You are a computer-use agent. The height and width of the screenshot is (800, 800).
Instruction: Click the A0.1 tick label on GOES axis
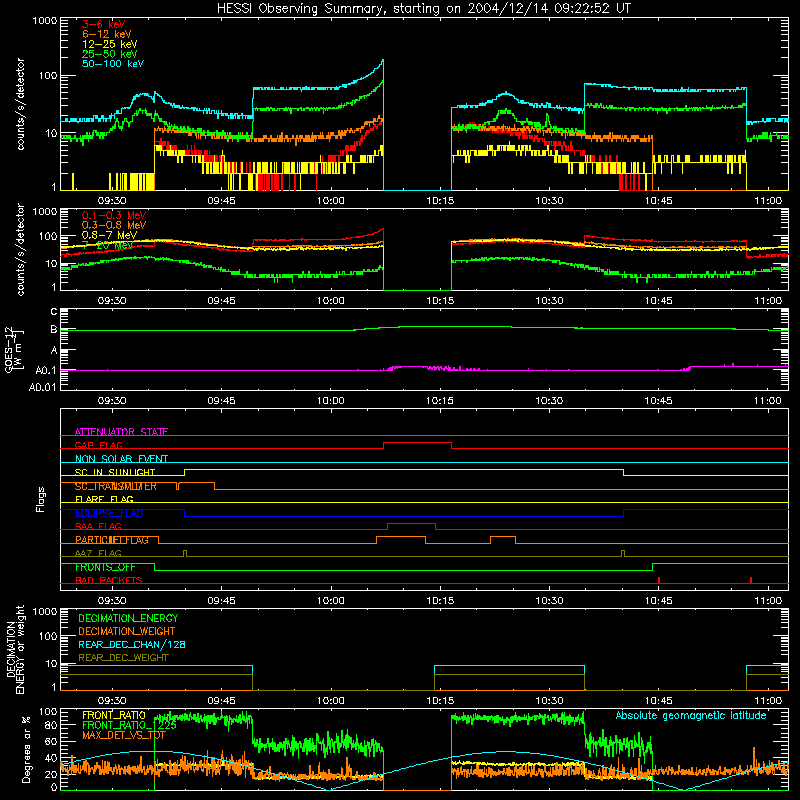coord(46,371)
